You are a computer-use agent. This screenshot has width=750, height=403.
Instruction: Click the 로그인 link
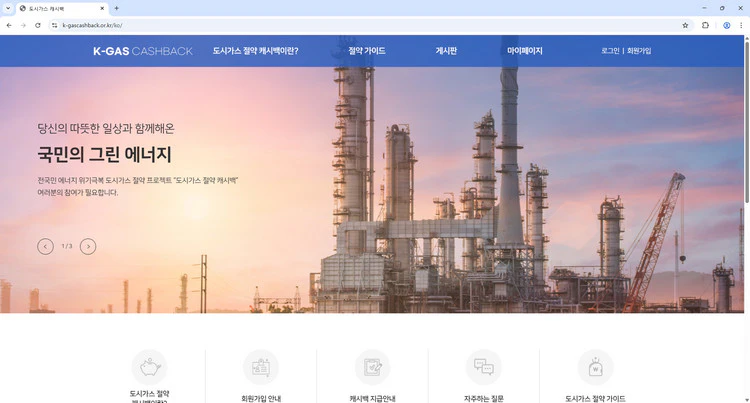click(x=610, y=51)
